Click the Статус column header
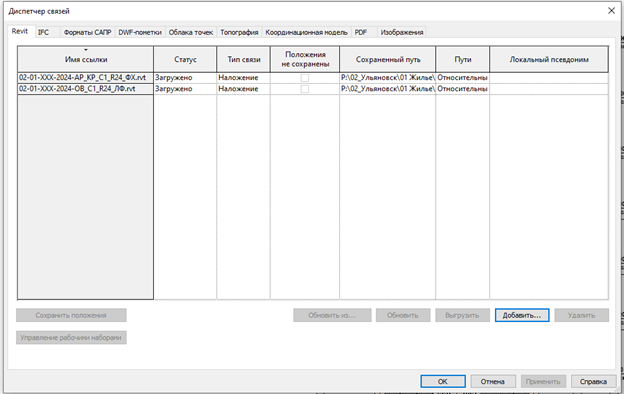The height and width of the screenshot is (394, 624). [x=185, y=59]
